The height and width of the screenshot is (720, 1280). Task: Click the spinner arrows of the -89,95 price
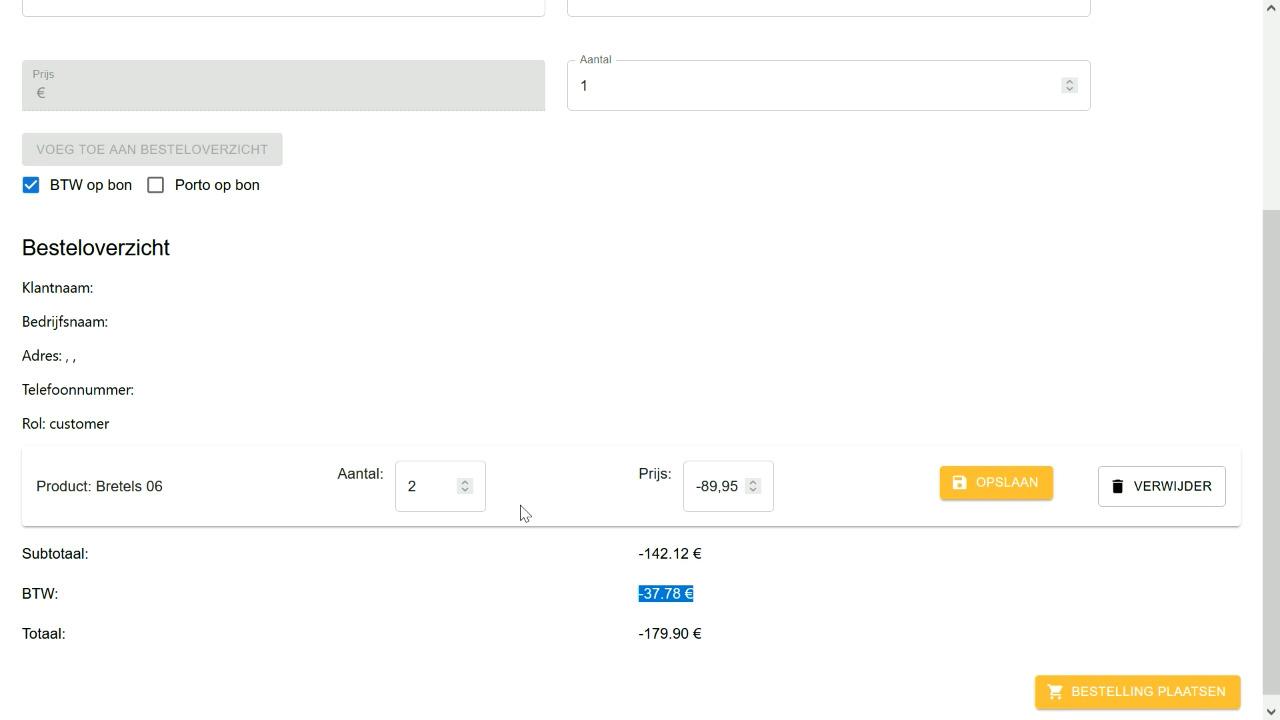[753, 486]
